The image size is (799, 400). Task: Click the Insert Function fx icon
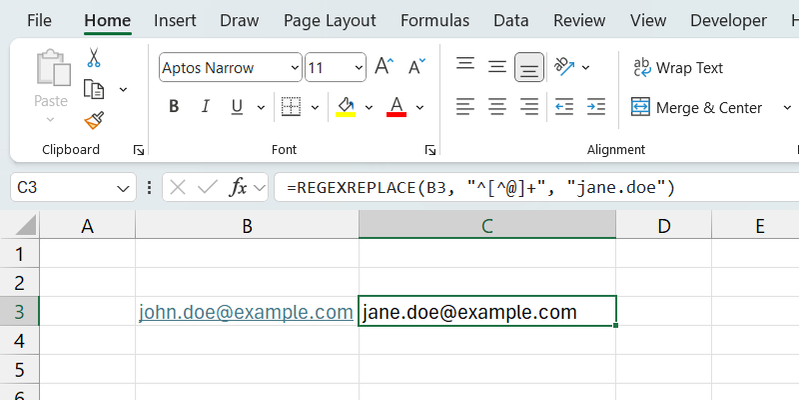pos(239,187)
